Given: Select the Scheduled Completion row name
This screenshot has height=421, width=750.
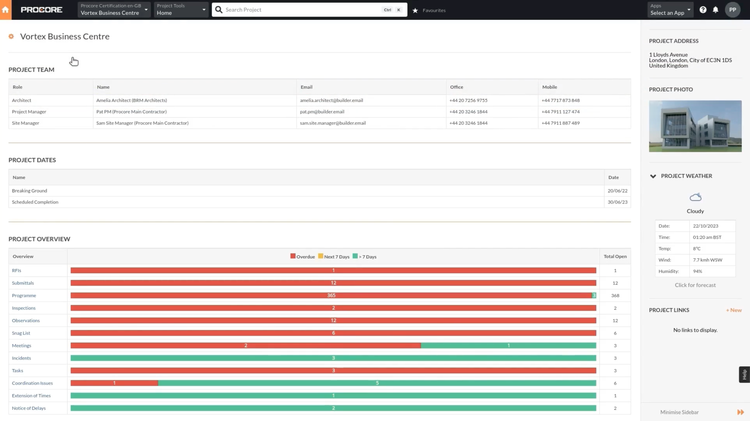Looking at the screenshot, I should [35, 202].
